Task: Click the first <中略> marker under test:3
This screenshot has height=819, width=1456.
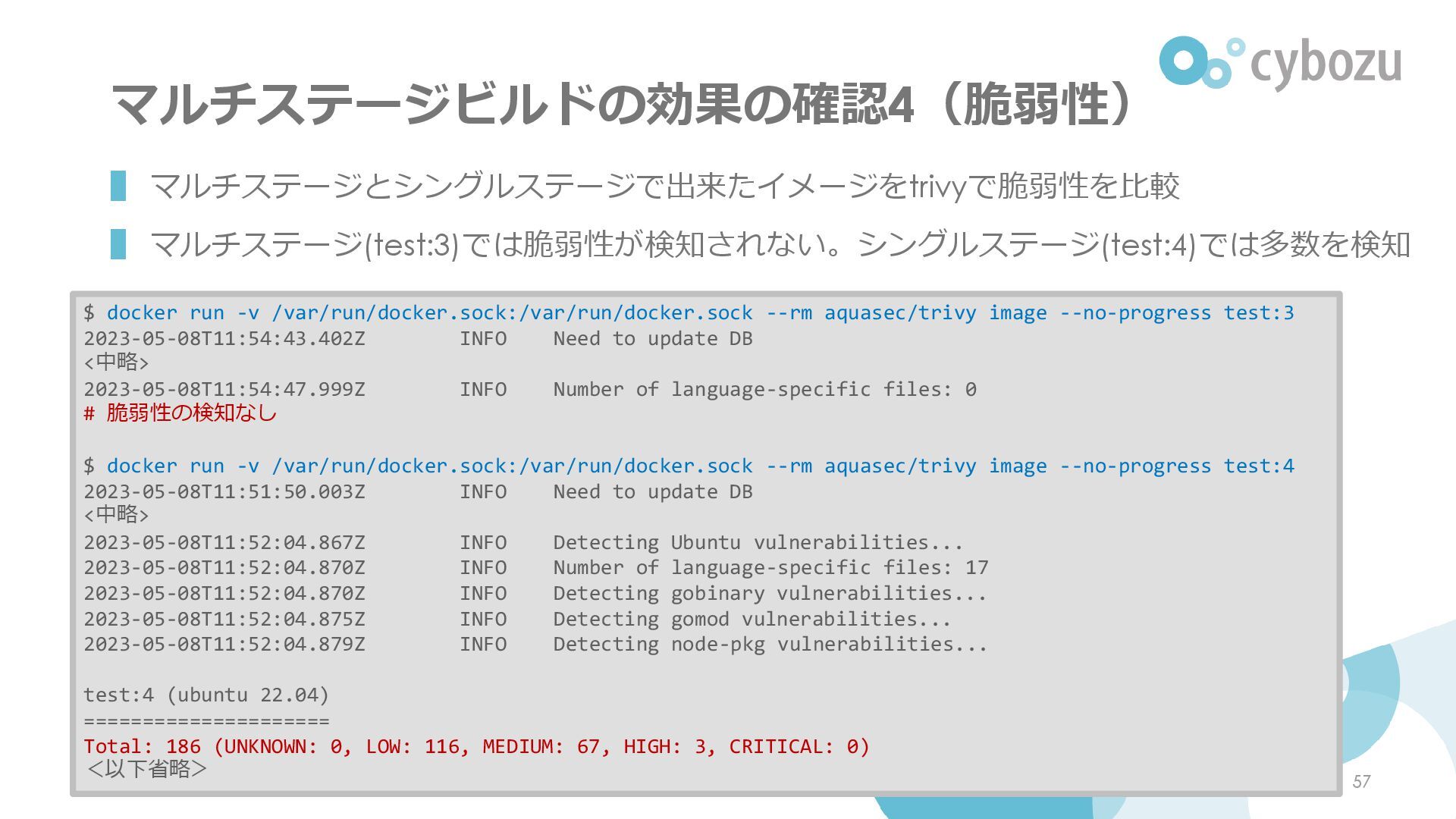Action: [x=116, y=362]
